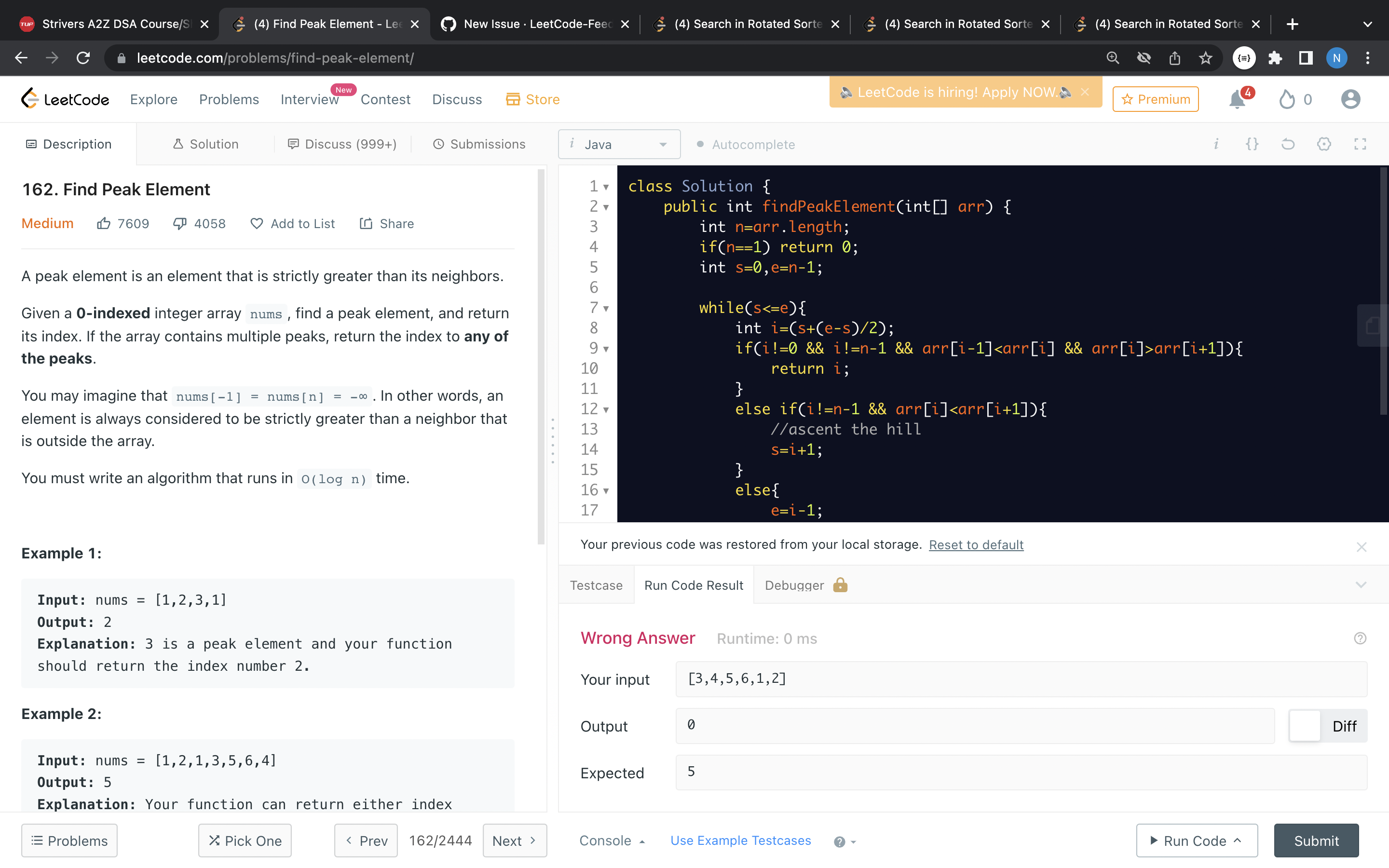Click the Reset to default link

[976, 544]
